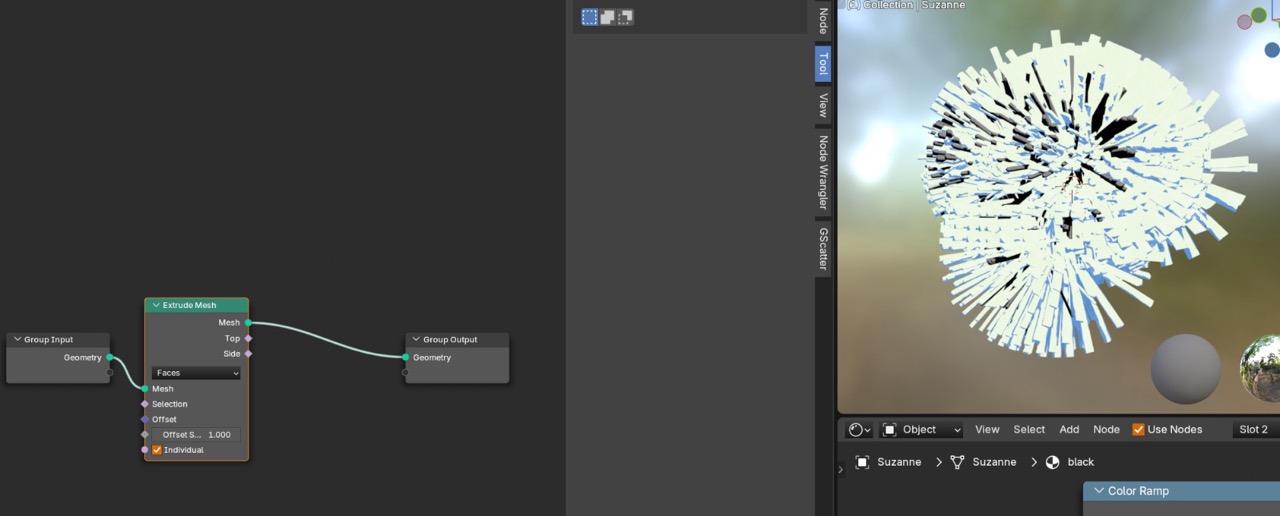Click the Offset Scale input socket
Image resolution: width=1280 pixels, height=516 pixels.
tap(145, 435)
